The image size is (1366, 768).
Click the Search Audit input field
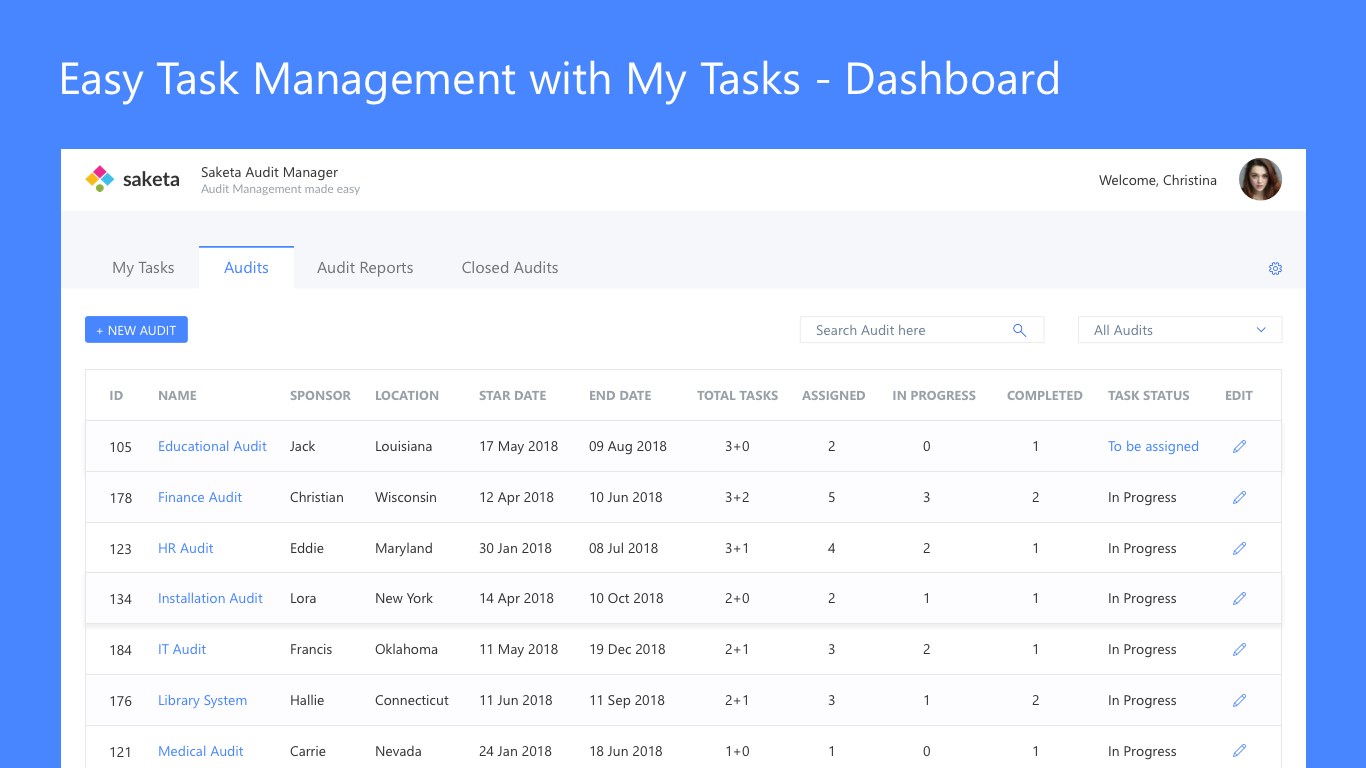pyautogui.click(x=905, y=330)
